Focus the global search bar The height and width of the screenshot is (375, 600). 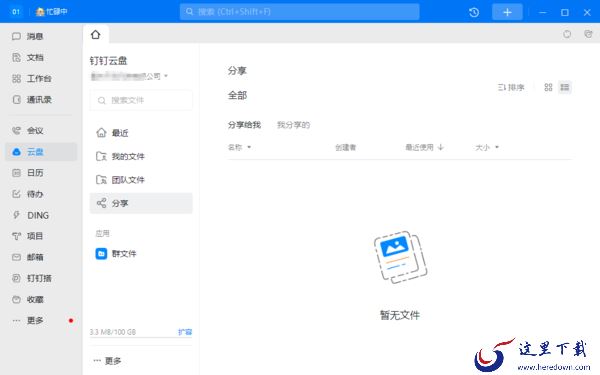pos(300,12)
